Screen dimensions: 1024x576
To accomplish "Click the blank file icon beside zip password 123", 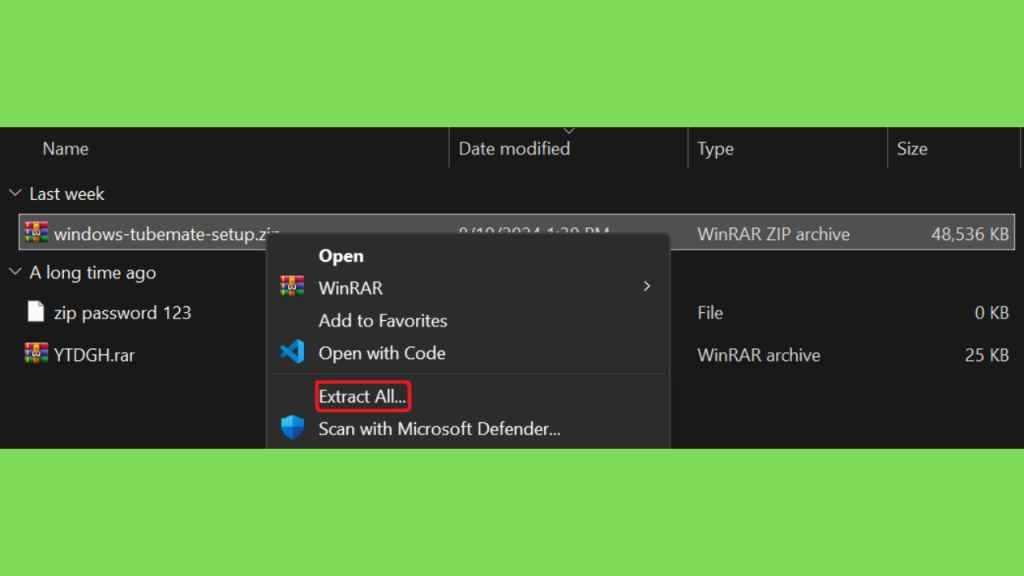I will point(36,312).
